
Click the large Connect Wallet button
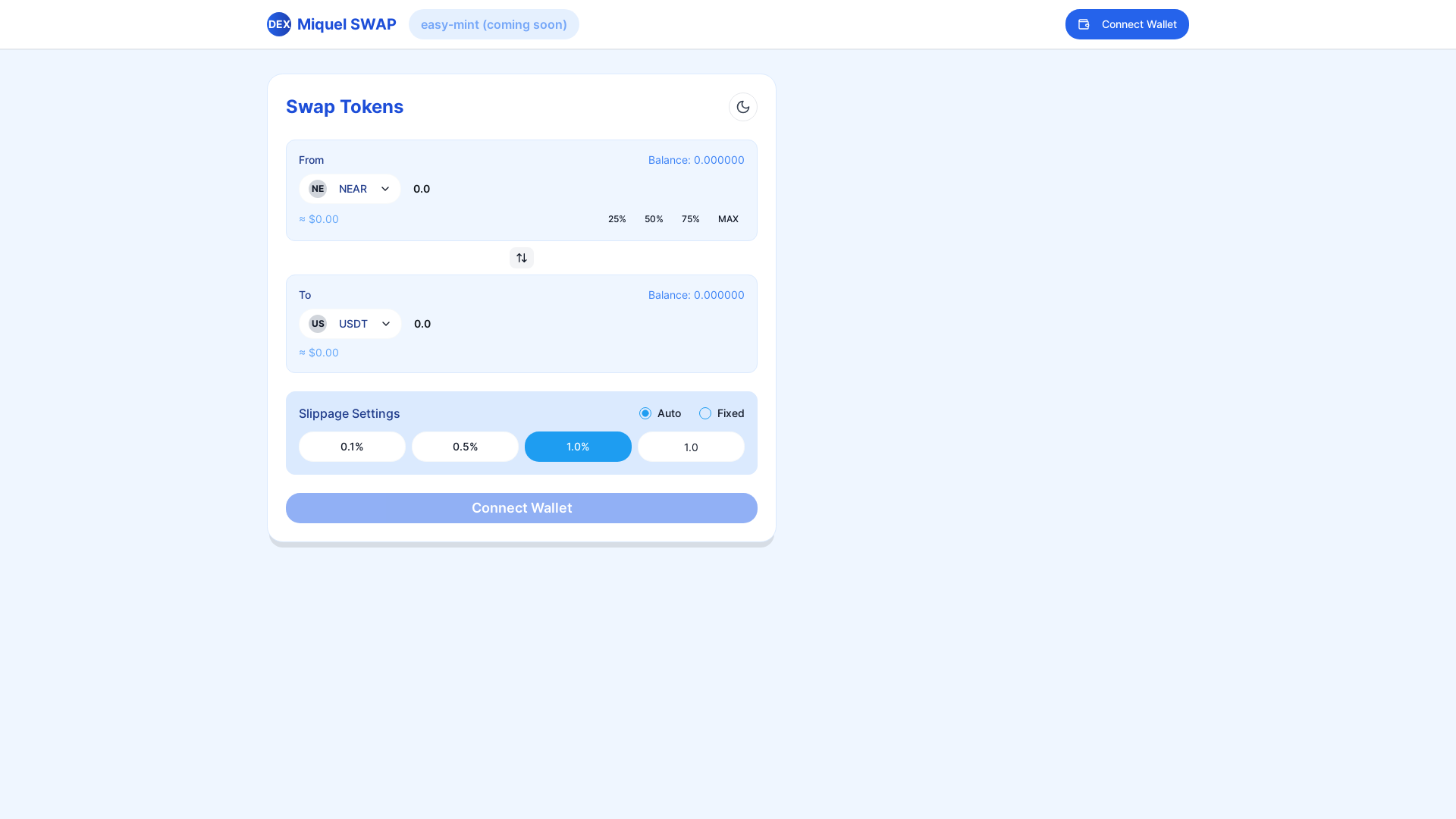tap(522, 508)
